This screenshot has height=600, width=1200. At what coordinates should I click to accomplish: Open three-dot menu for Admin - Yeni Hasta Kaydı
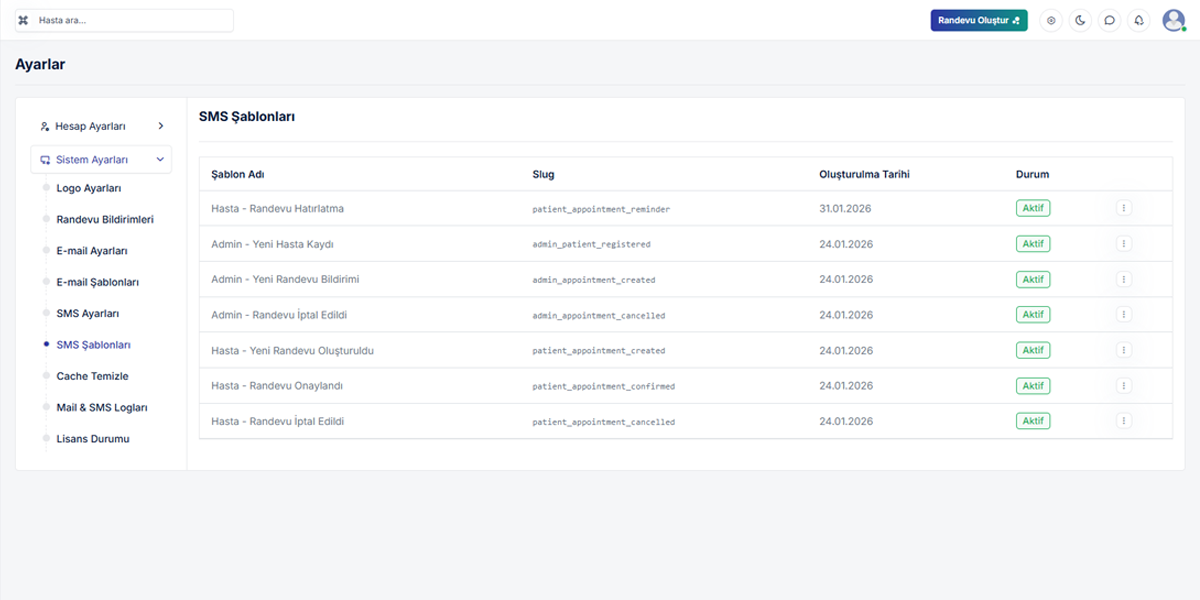(x=1124, y=244)
